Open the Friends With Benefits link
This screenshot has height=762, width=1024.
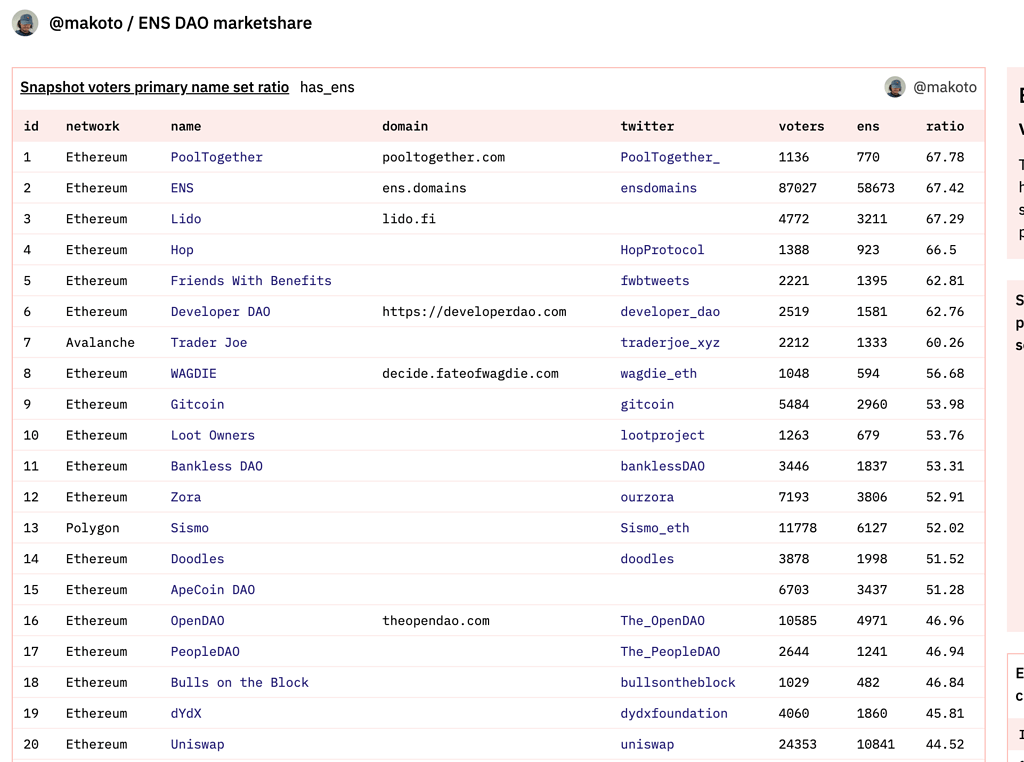click(249, 281)
